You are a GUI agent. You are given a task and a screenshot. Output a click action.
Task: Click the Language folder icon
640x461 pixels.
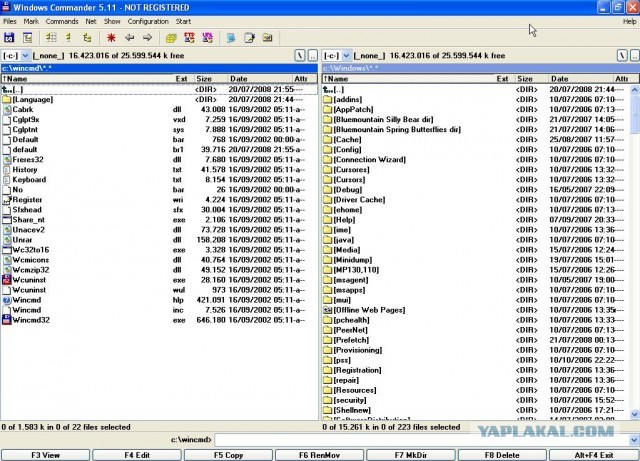pos(7,99)
